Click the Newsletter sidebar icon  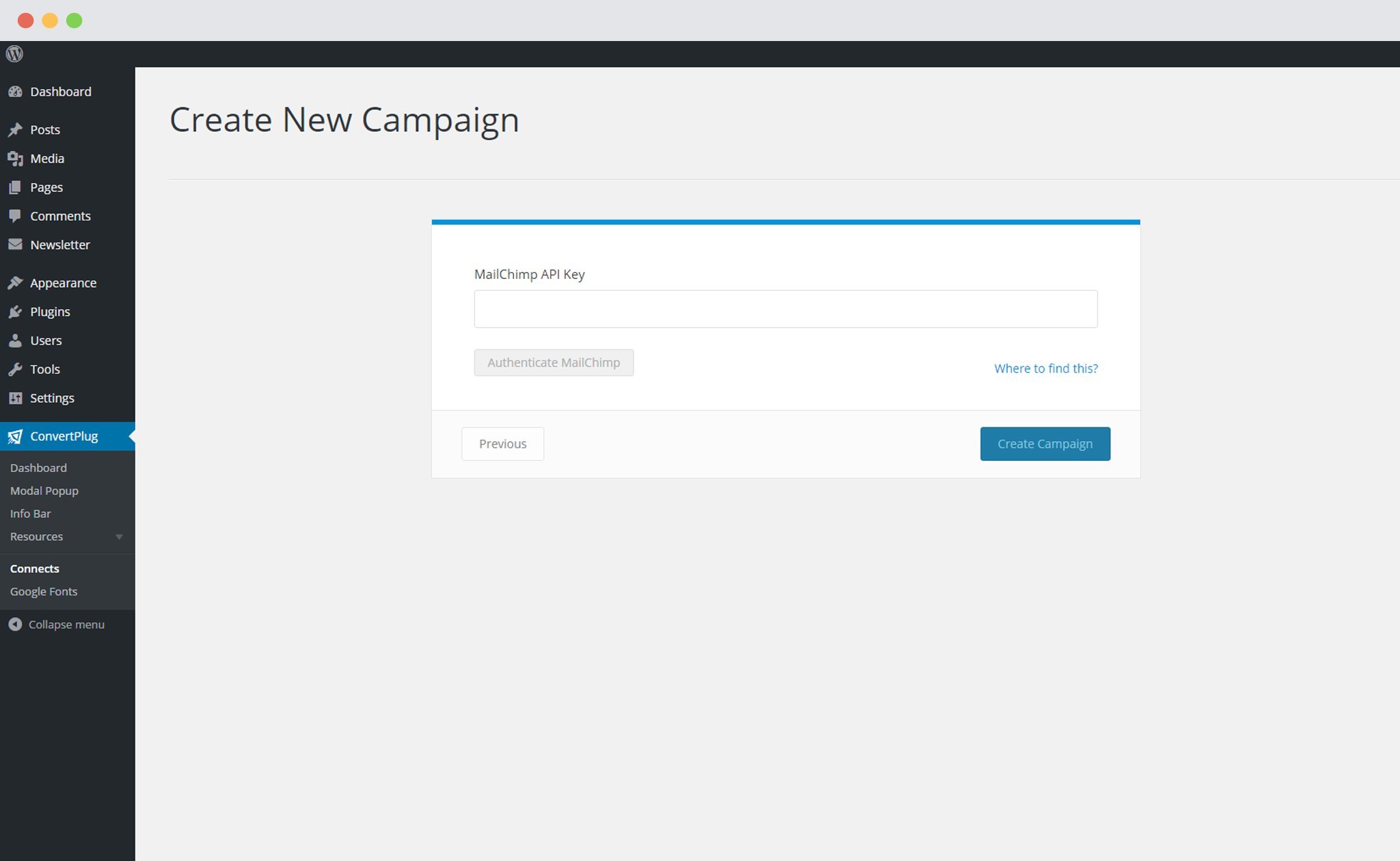(x=15, y=245)
